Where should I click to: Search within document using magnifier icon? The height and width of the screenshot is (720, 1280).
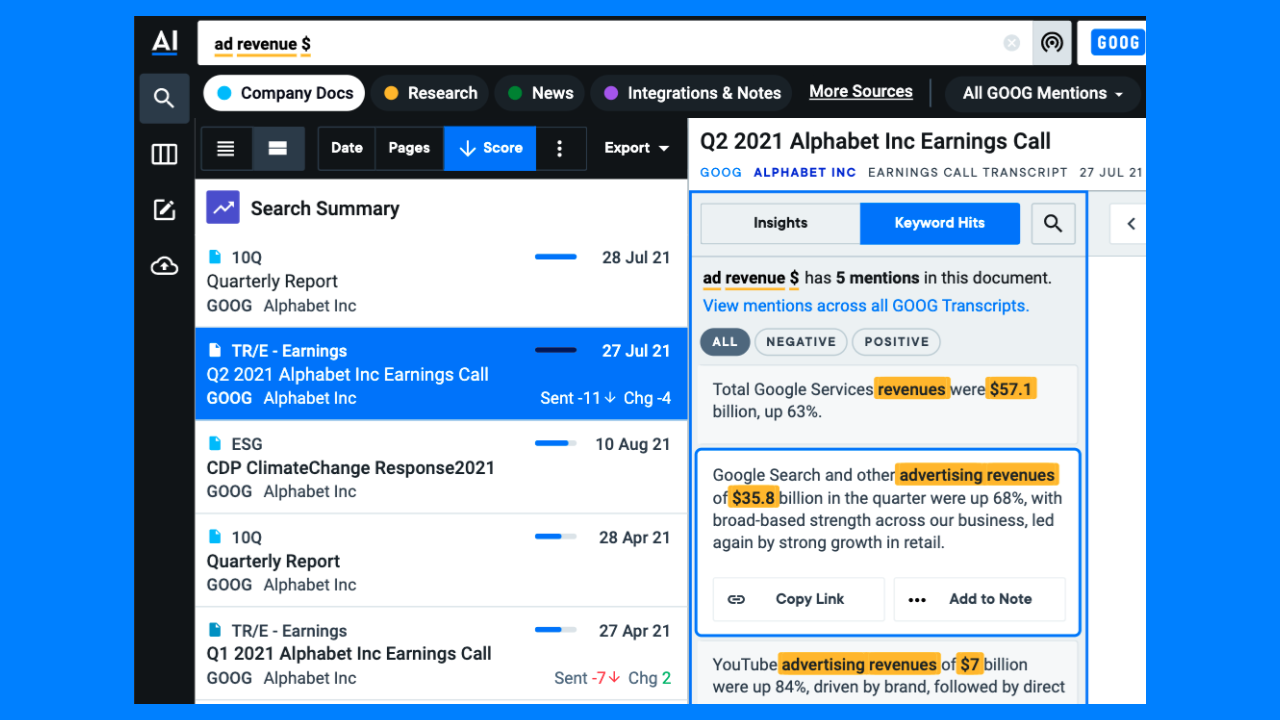point(1053,223)
